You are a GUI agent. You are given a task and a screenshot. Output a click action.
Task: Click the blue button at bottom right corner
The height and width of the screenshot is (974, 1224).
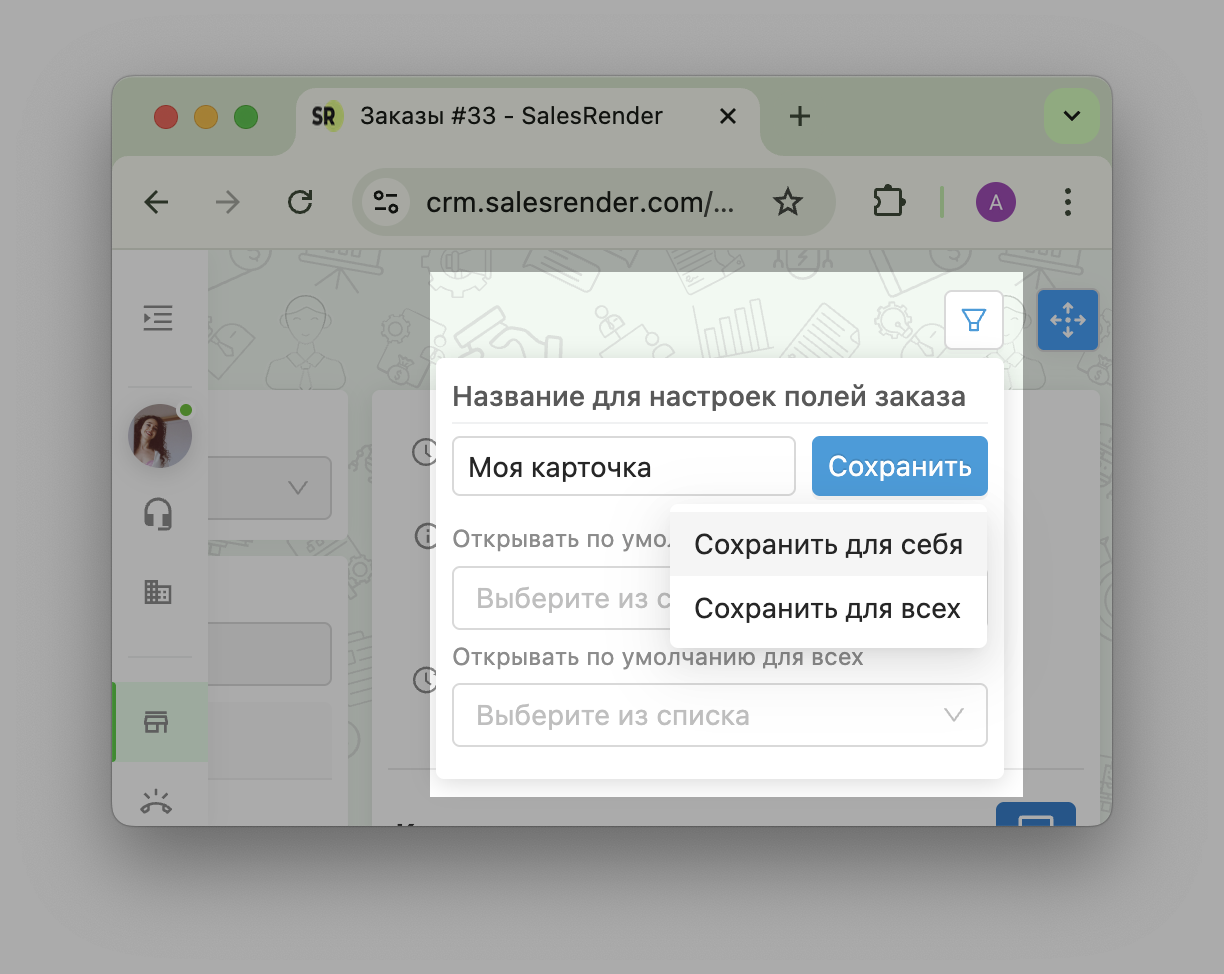click(x=1035, y=814)
